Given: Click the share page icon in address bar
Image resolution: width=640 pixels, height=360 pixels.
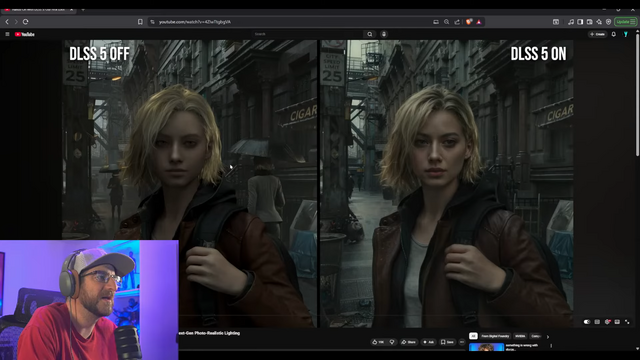Looking at the screenshot, I should pos(457,22).
